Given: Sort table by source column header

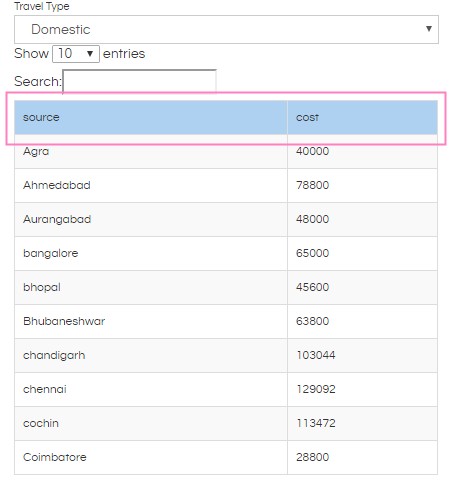Looking at the screenshot, I should [151, 118].
